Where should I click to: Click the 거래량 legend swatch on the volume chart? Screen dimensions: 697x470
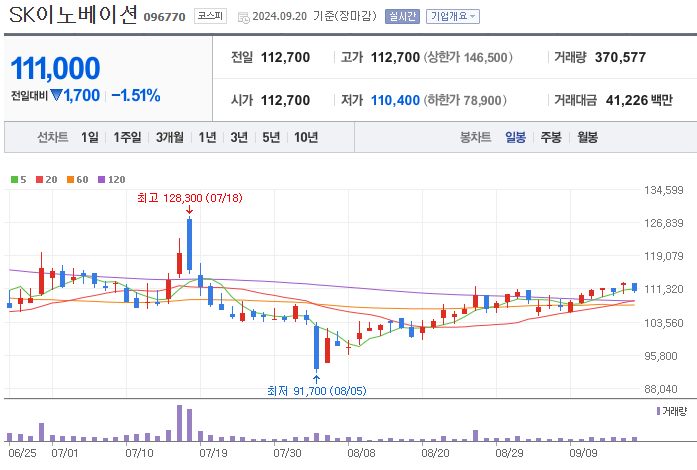click(658, 411)
